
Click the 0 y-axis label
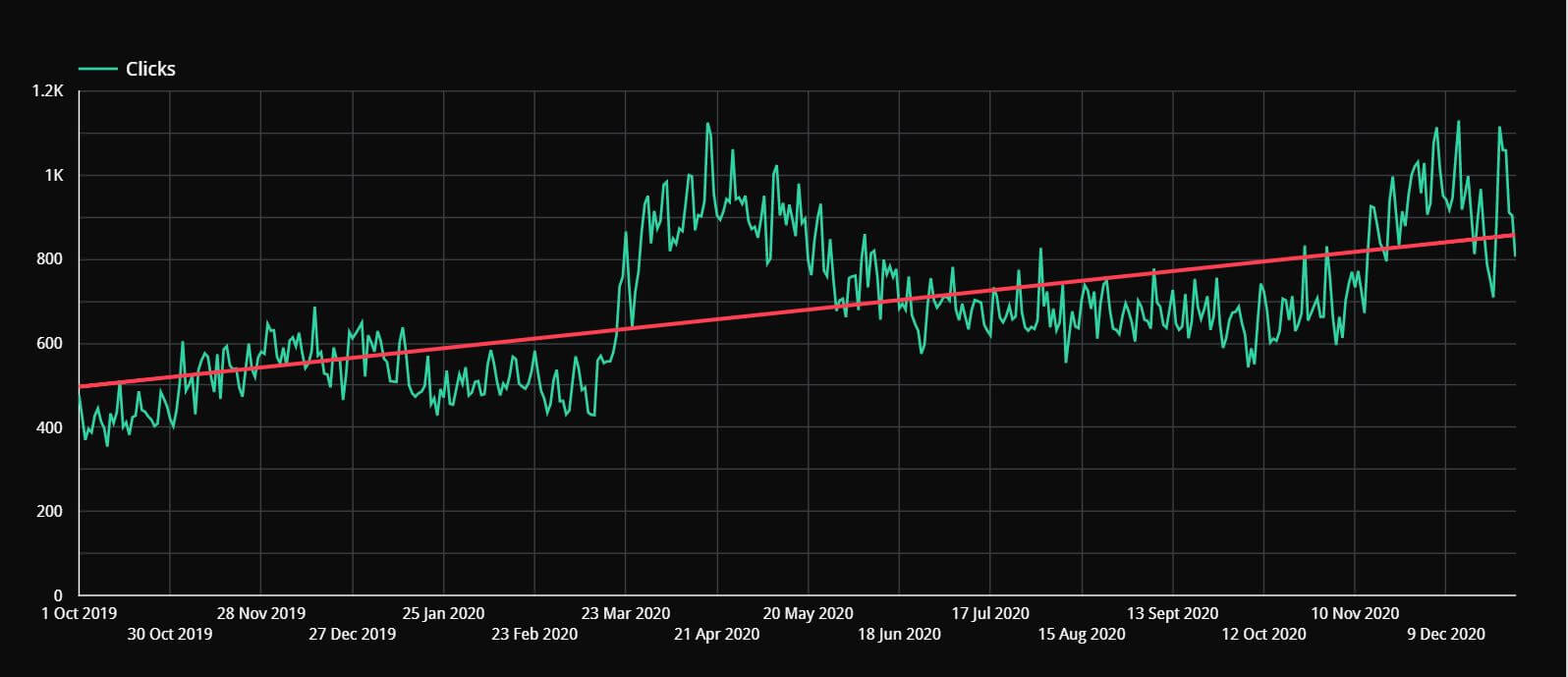(x=58, y=595)
